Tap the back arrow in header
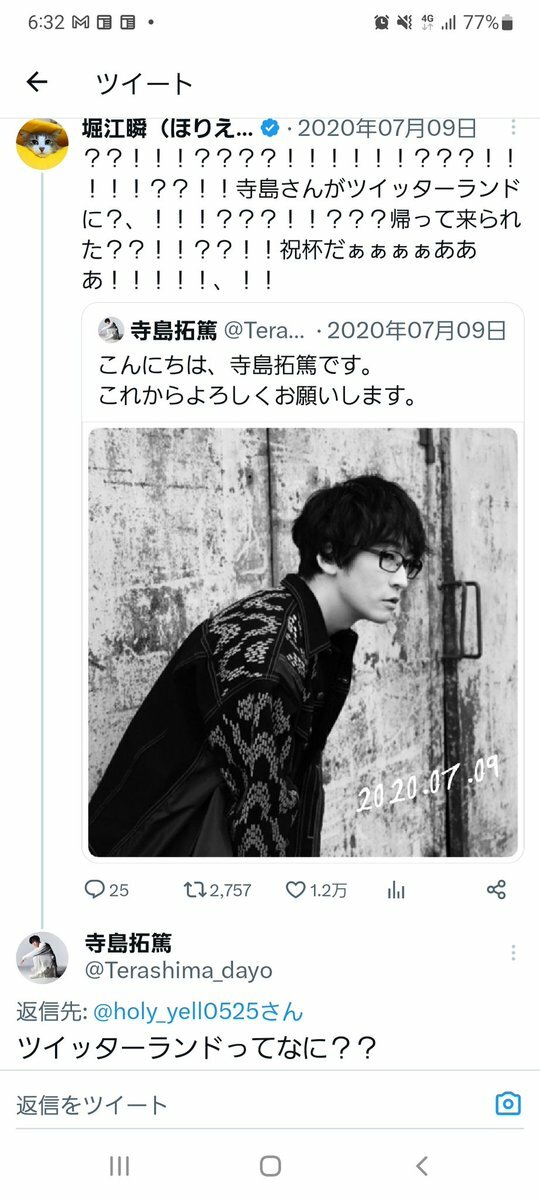Image resolution: width=540 pixels, height=1199 pixels. pos(37,83)
